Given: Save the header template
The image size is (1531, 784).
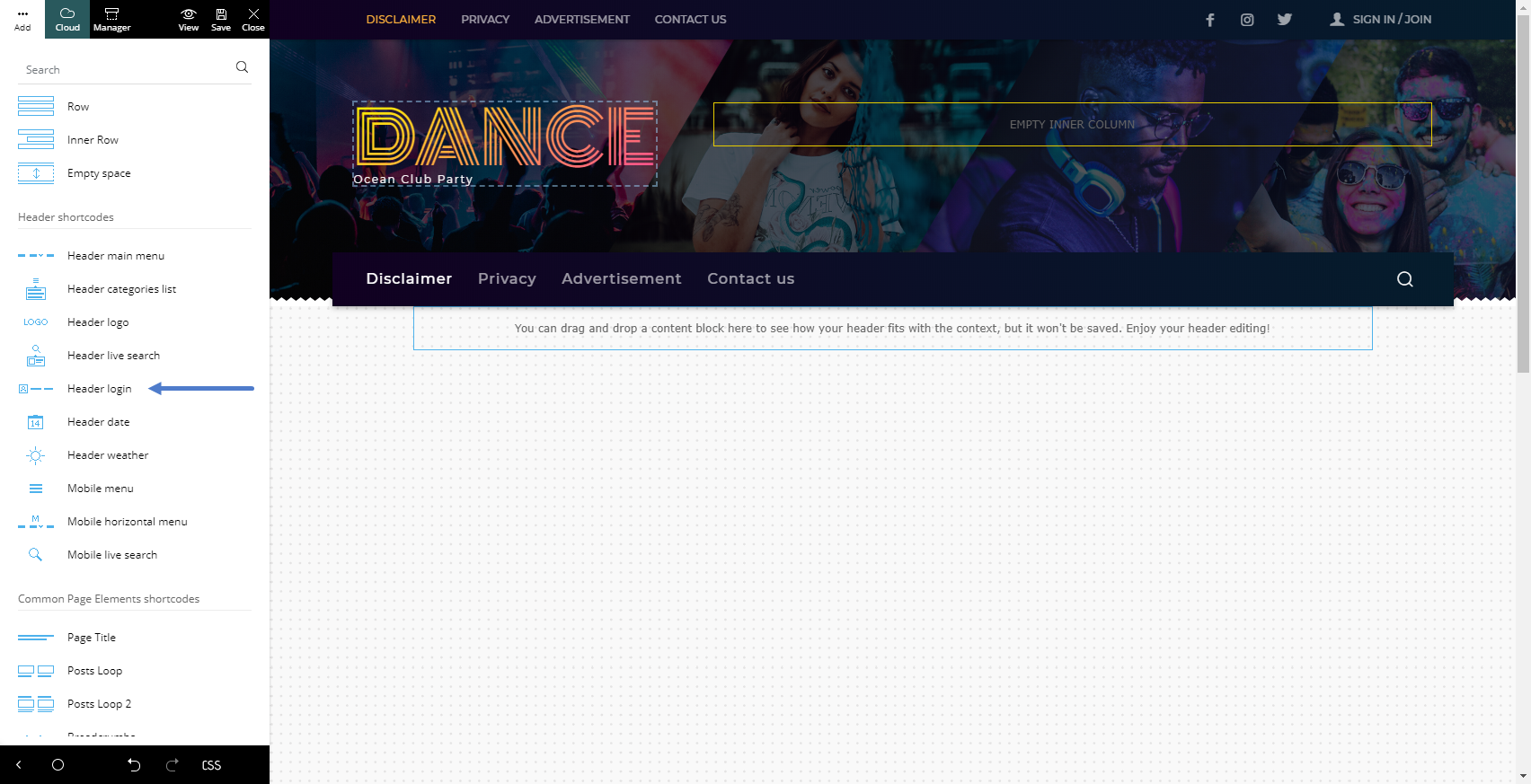Looking at the screenshot, I should 221,19.
